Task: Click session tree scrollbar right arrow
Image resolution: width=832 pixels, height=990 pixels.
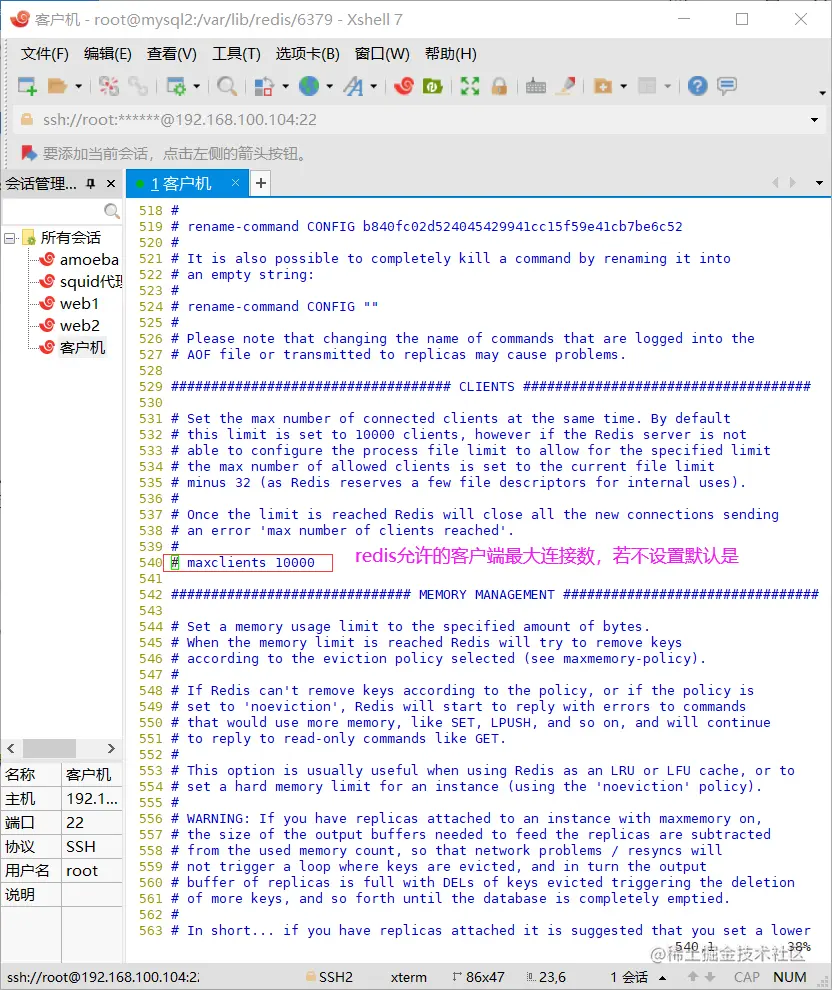Action: (x=111, y=748)
